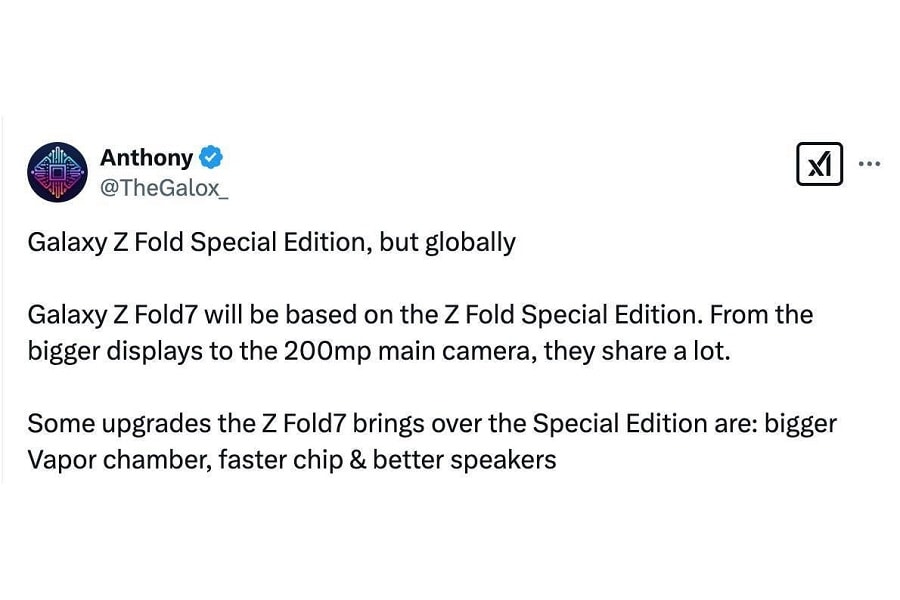900x600 pixels.
Task: Open the @TheGalox_ handle link
Action: coord(164,187)
